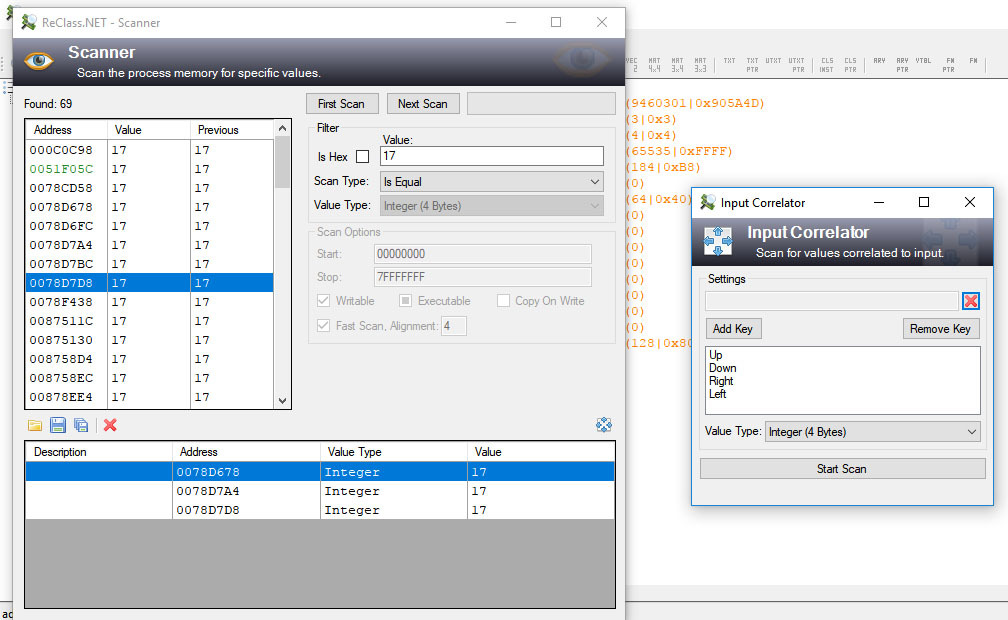Viewport: 1008px width, 620px height.
Task: Start Scan in the Input Correlator
Action: 841,468
